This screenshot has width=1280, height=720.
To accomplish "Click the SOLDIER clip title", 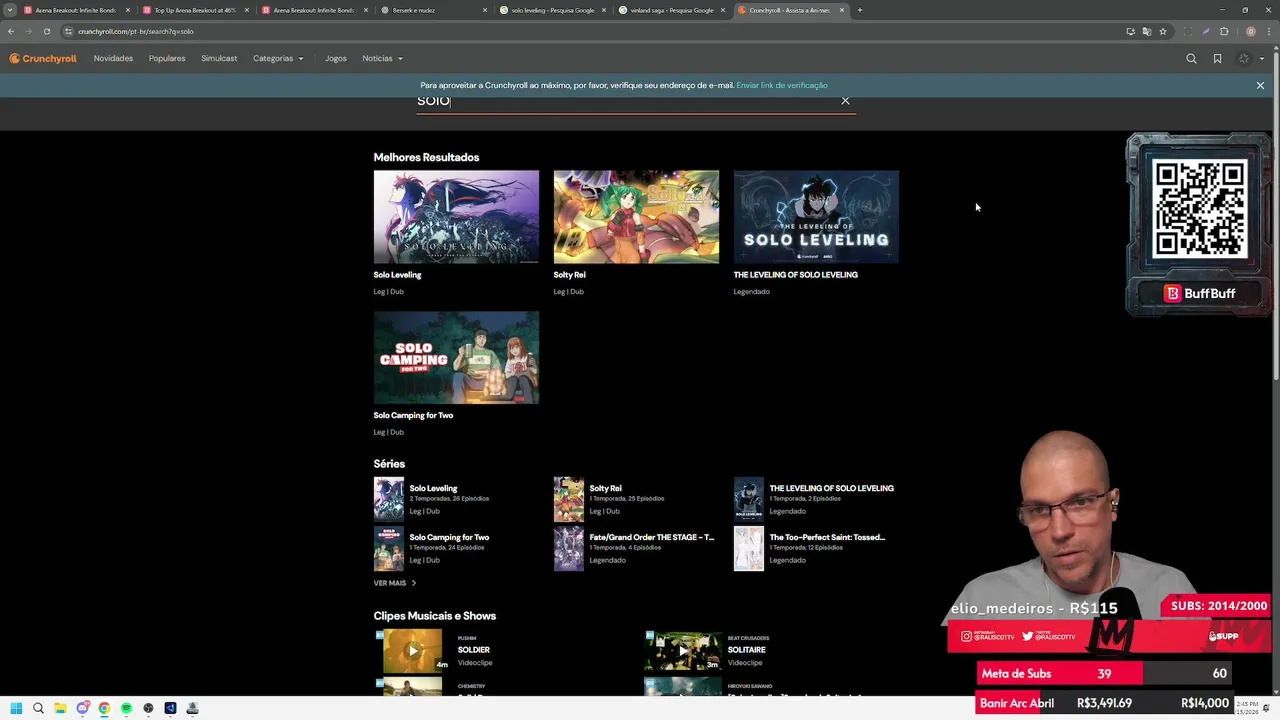I will pyautogui.click(x=474, y=650).
